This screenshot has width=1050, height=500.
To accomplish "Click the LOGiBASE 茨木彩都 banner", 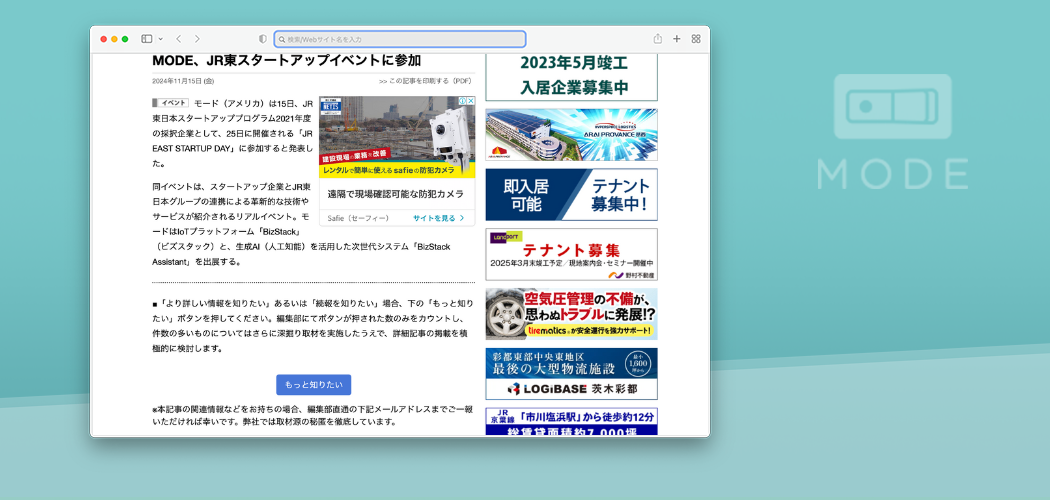I will click(571, 373).
